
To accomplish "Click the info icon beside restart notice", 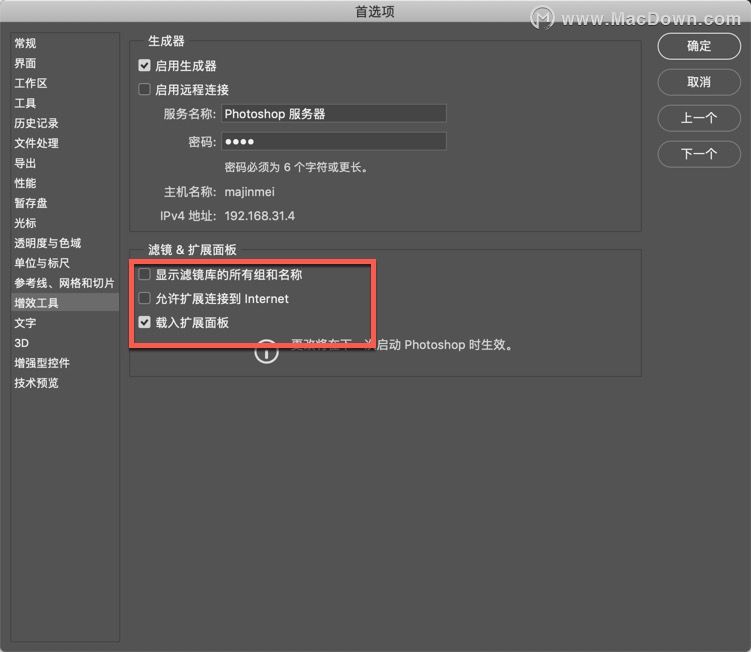I will coord(266,352).
